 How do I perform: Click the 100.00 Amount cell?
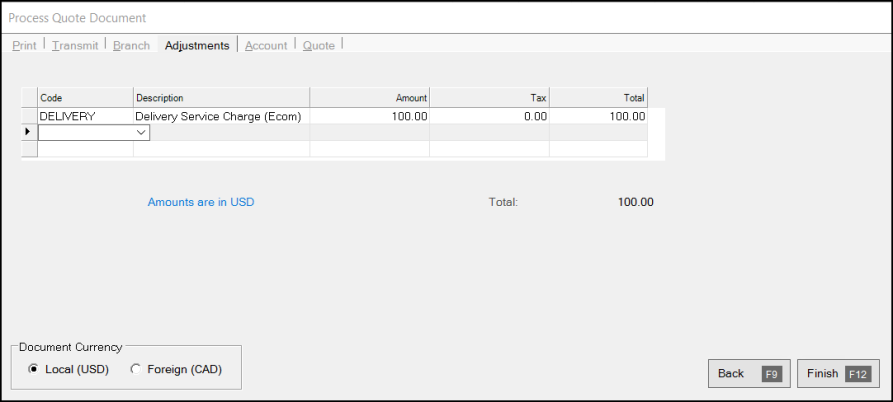370,116
